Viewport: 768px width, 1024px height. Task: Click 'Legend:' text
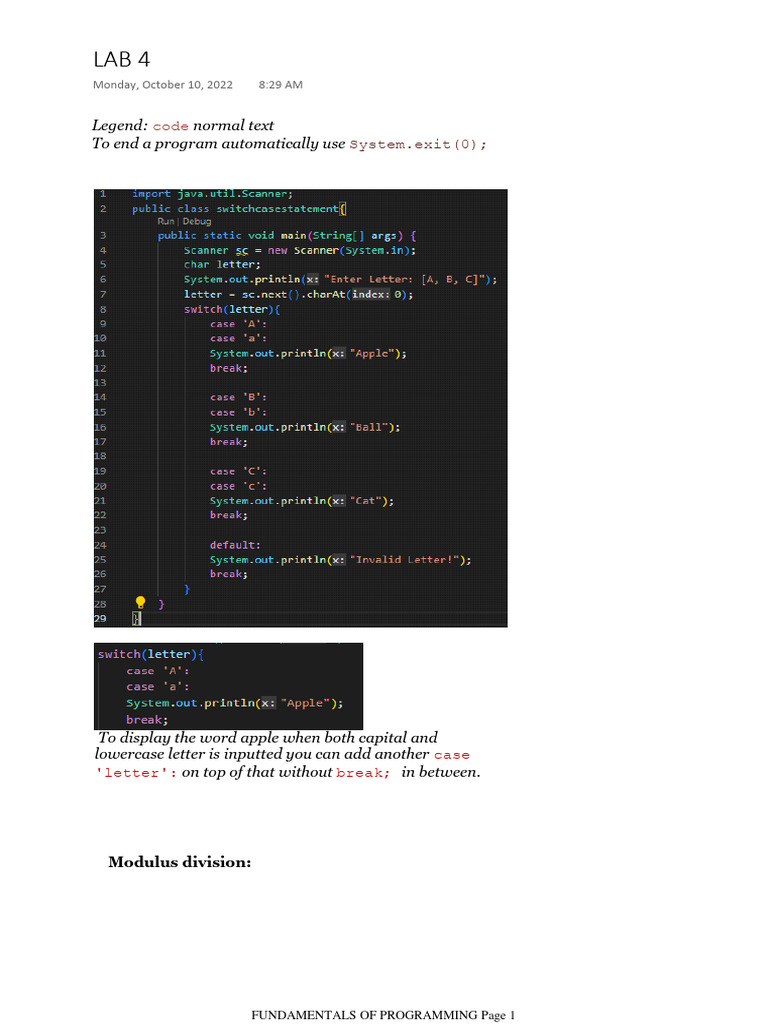(120, 125)
